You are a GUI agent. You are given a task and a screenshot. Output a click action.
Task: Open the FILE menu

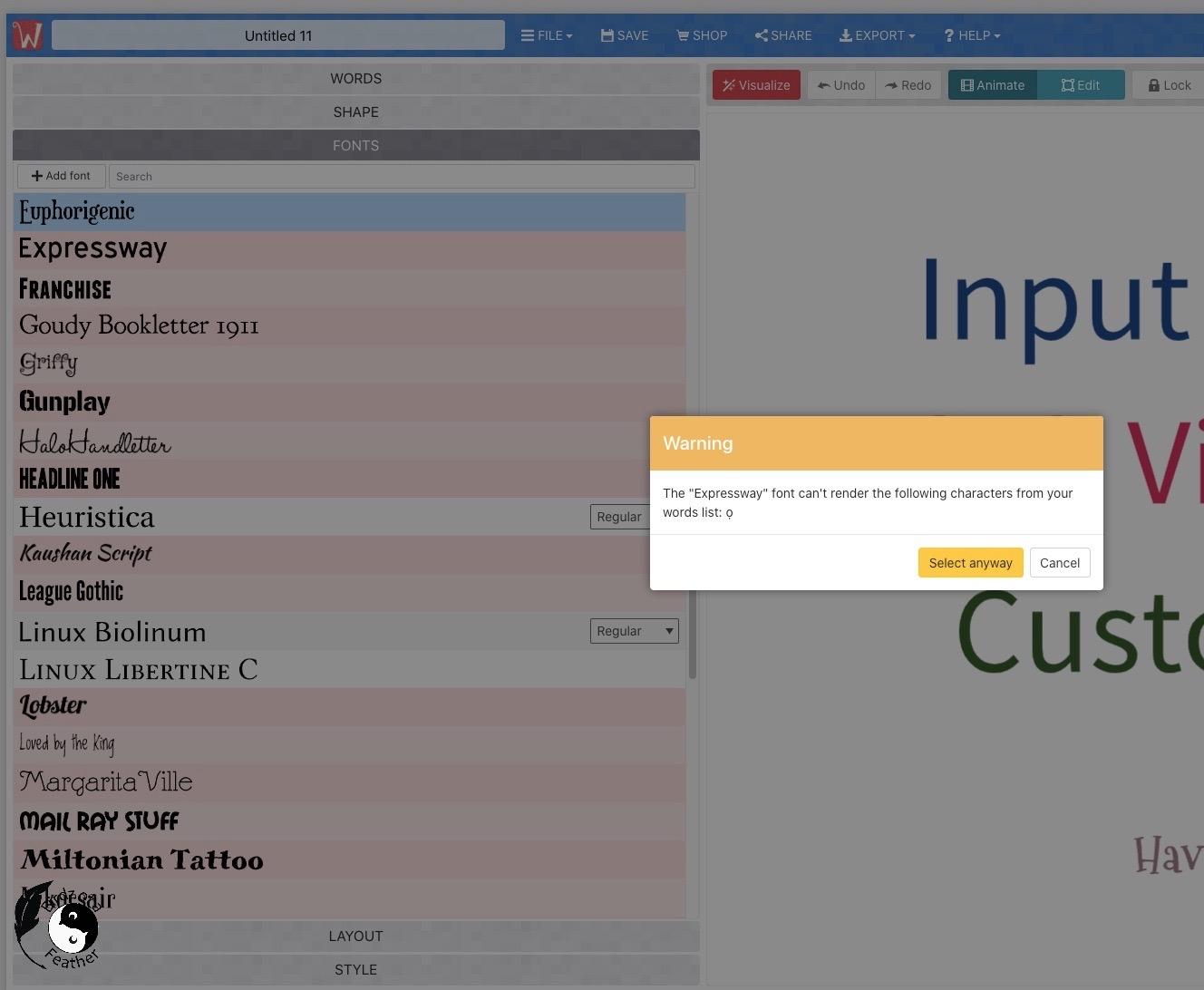click(547, 35)
